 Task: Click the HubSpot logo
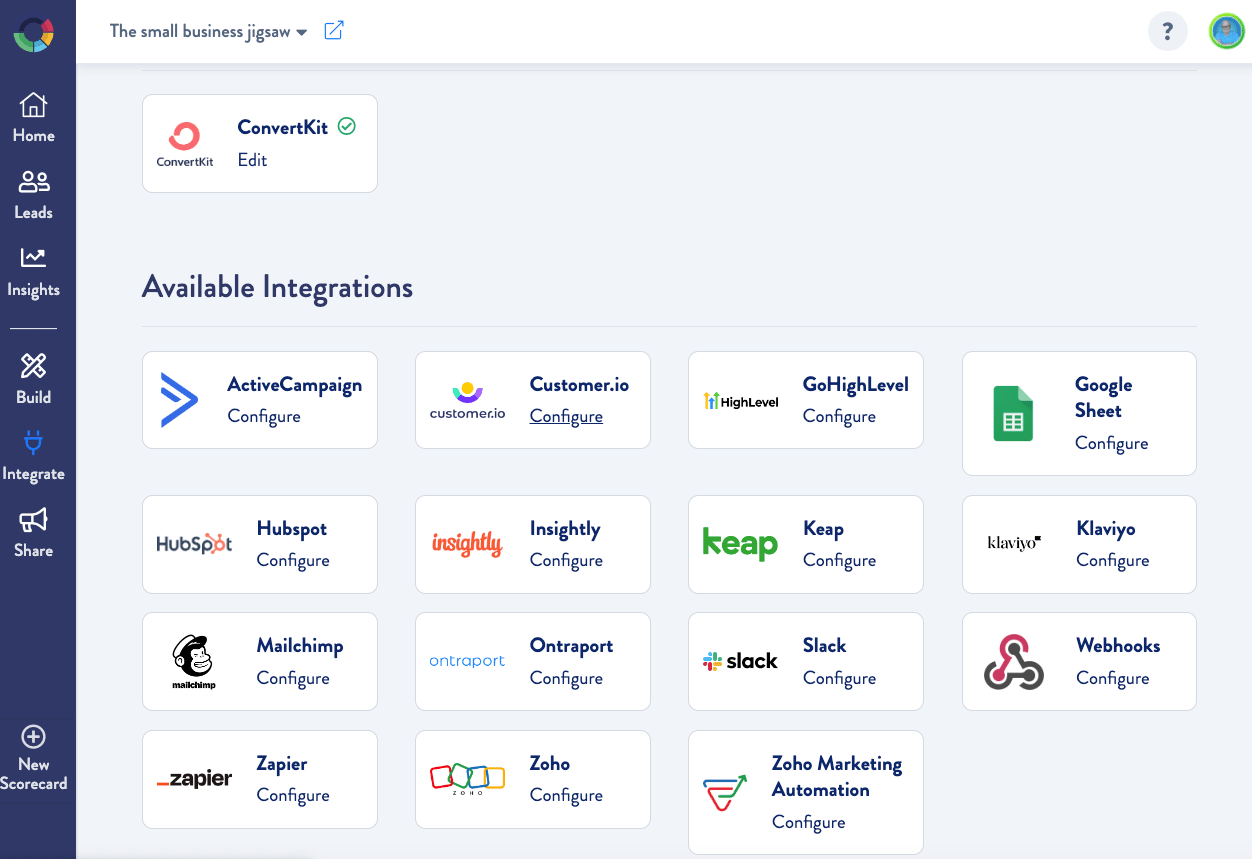click(x=194, y=544)
